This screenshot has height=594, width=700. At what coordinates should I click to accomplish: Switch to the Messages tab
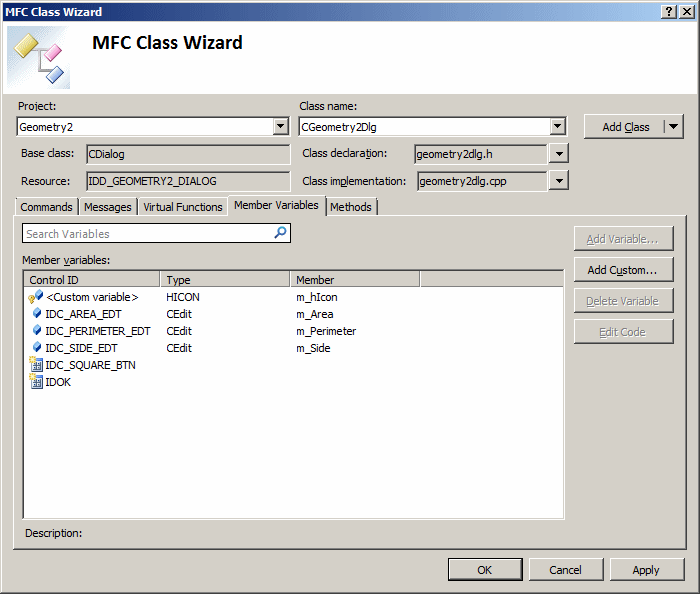(x=108, y=207)
